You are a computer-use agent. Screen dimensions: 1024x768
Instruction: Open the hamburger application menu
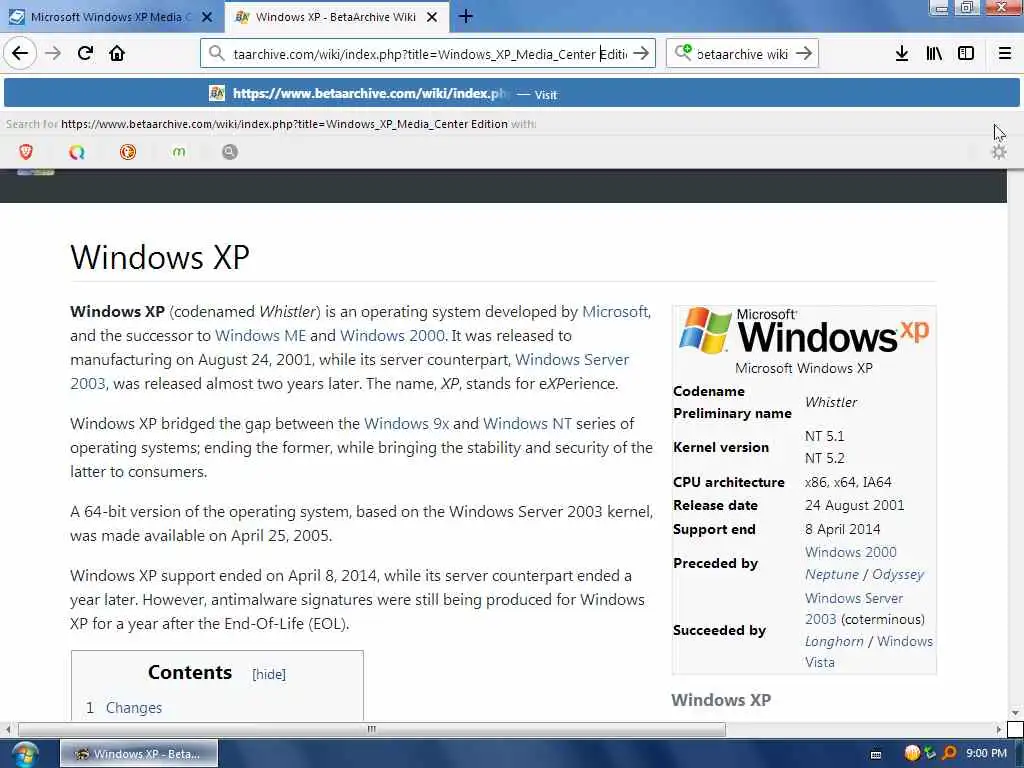1004,53
